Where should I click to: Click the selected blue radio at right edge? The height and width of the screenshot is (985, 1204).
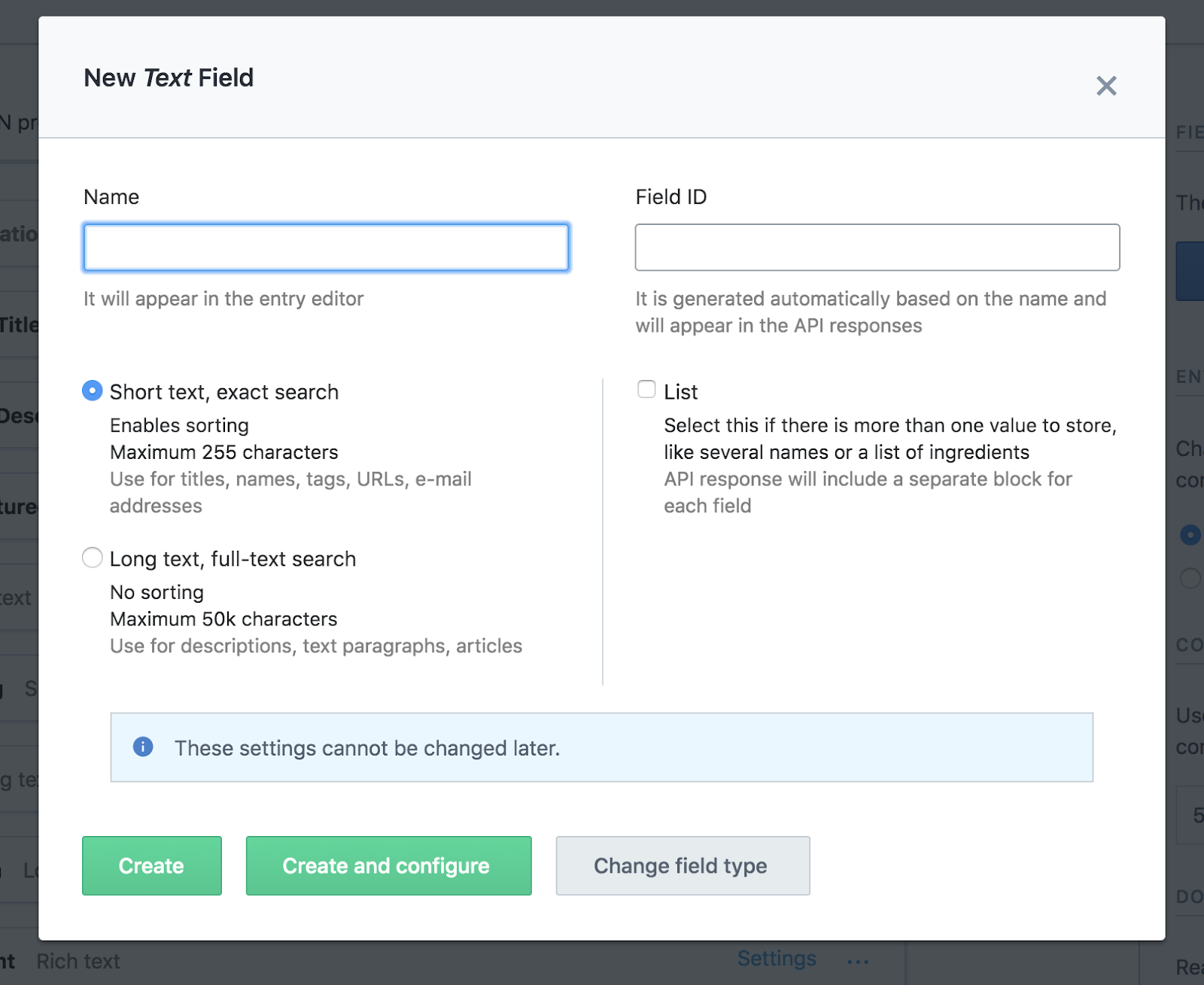1190,535
